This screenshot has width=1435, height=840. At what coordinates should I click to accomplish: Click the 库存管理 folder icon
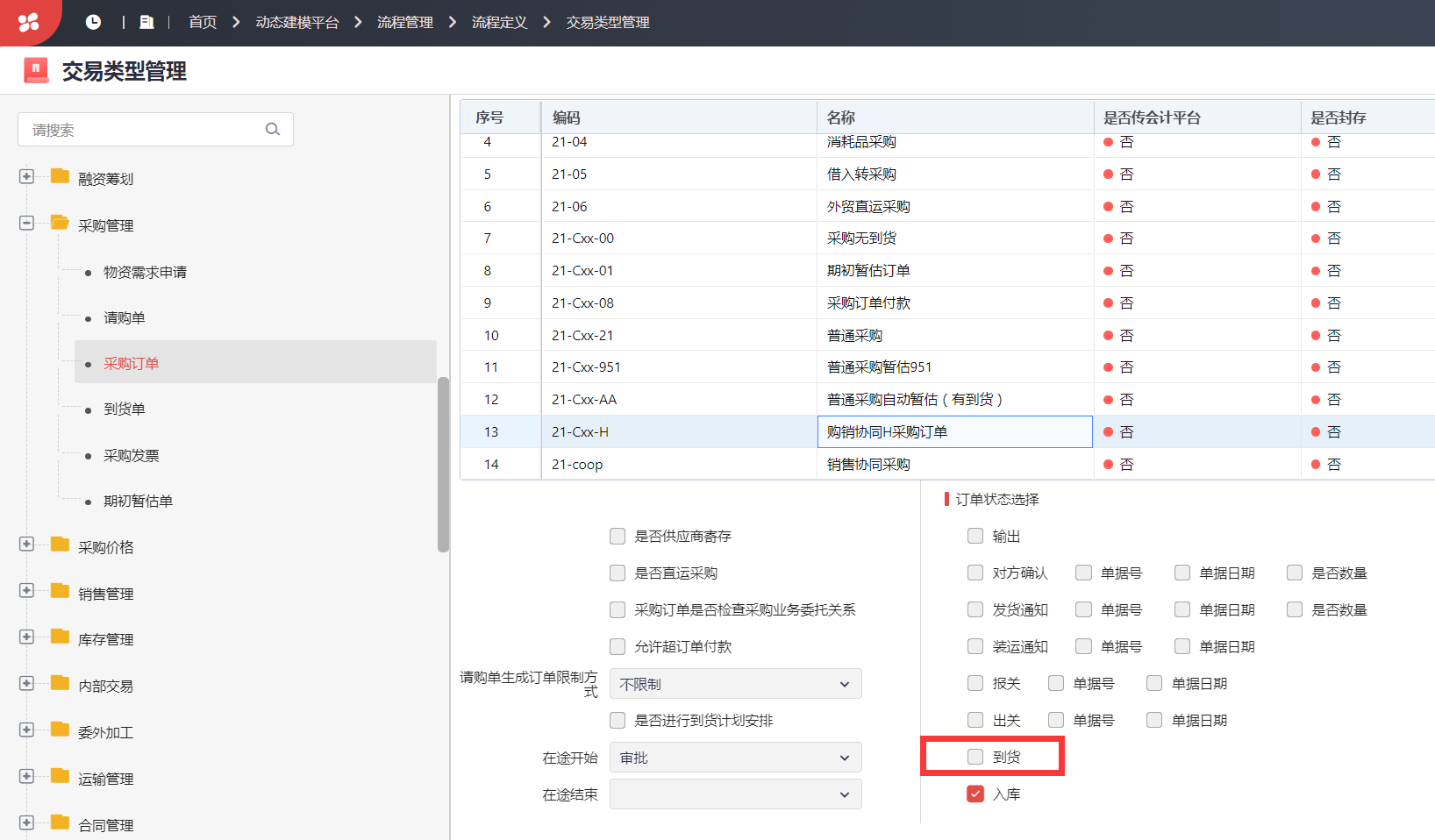coord(60,637)
